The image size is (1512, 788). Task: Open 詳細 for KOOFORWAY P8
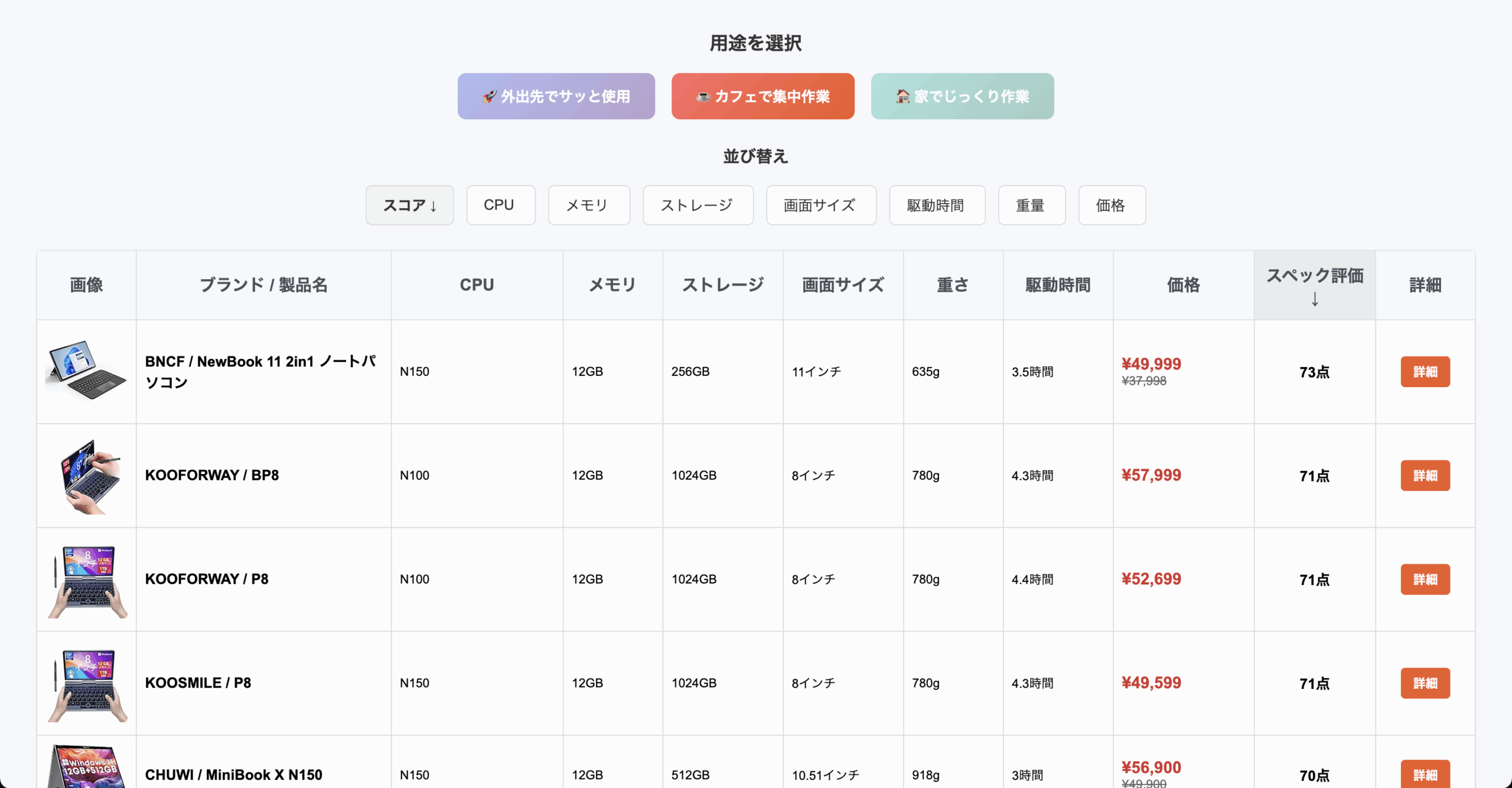(1425, 580)
